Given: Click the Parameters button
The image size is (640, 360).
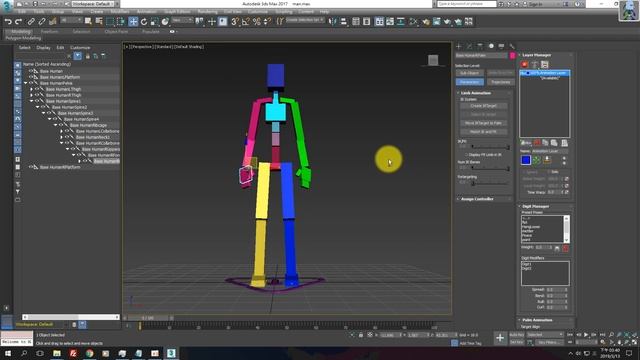Looking at the screenshot, I should pos(469,82).
